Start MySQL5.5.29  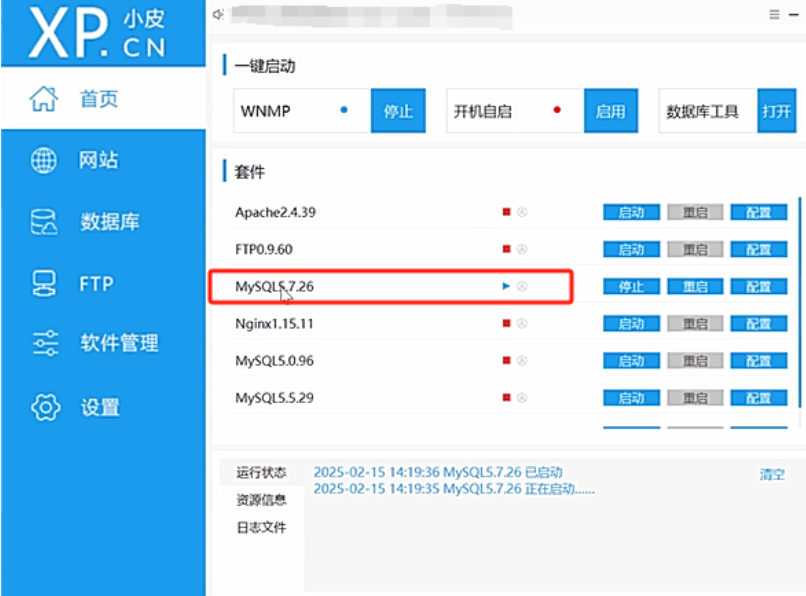coord(631,398)
